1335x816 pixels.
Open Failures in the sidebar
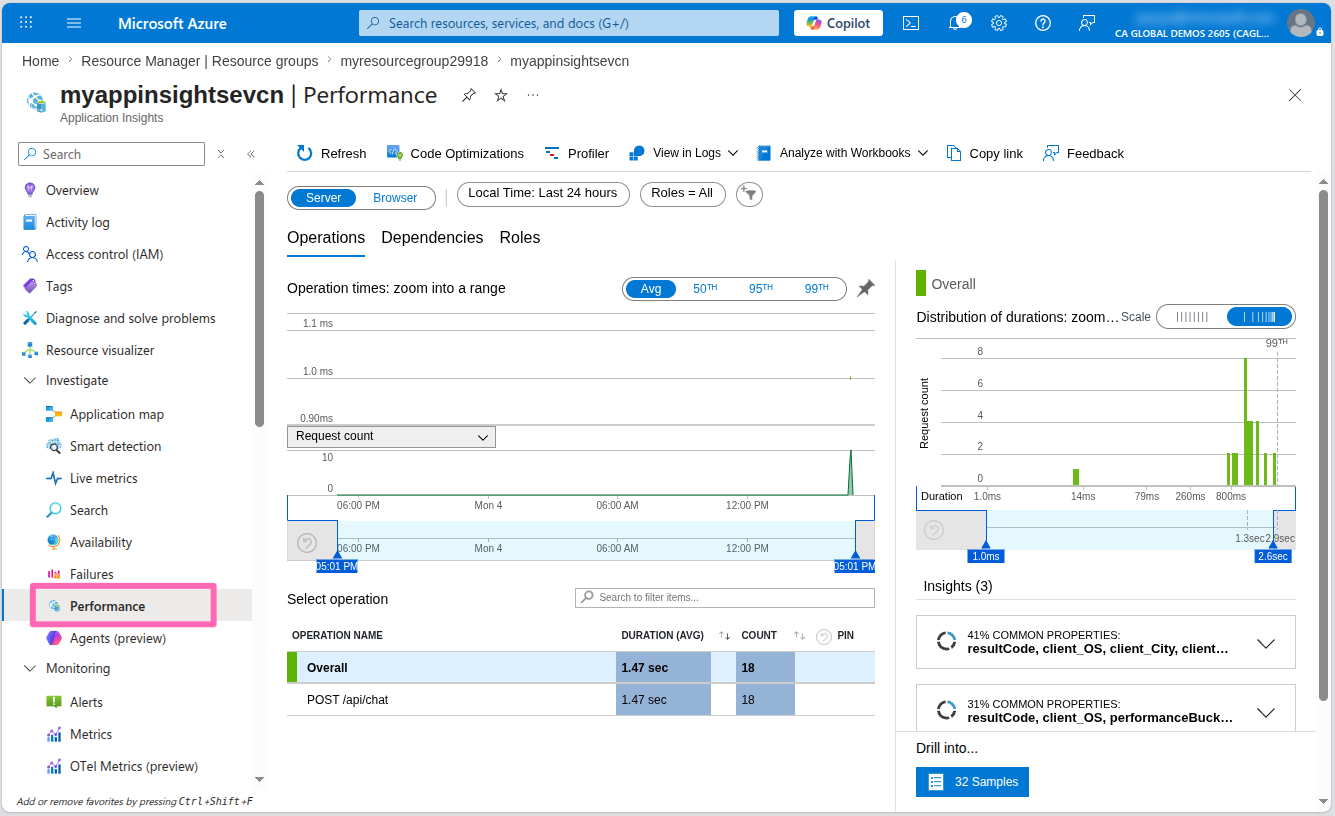coord(91,574)
